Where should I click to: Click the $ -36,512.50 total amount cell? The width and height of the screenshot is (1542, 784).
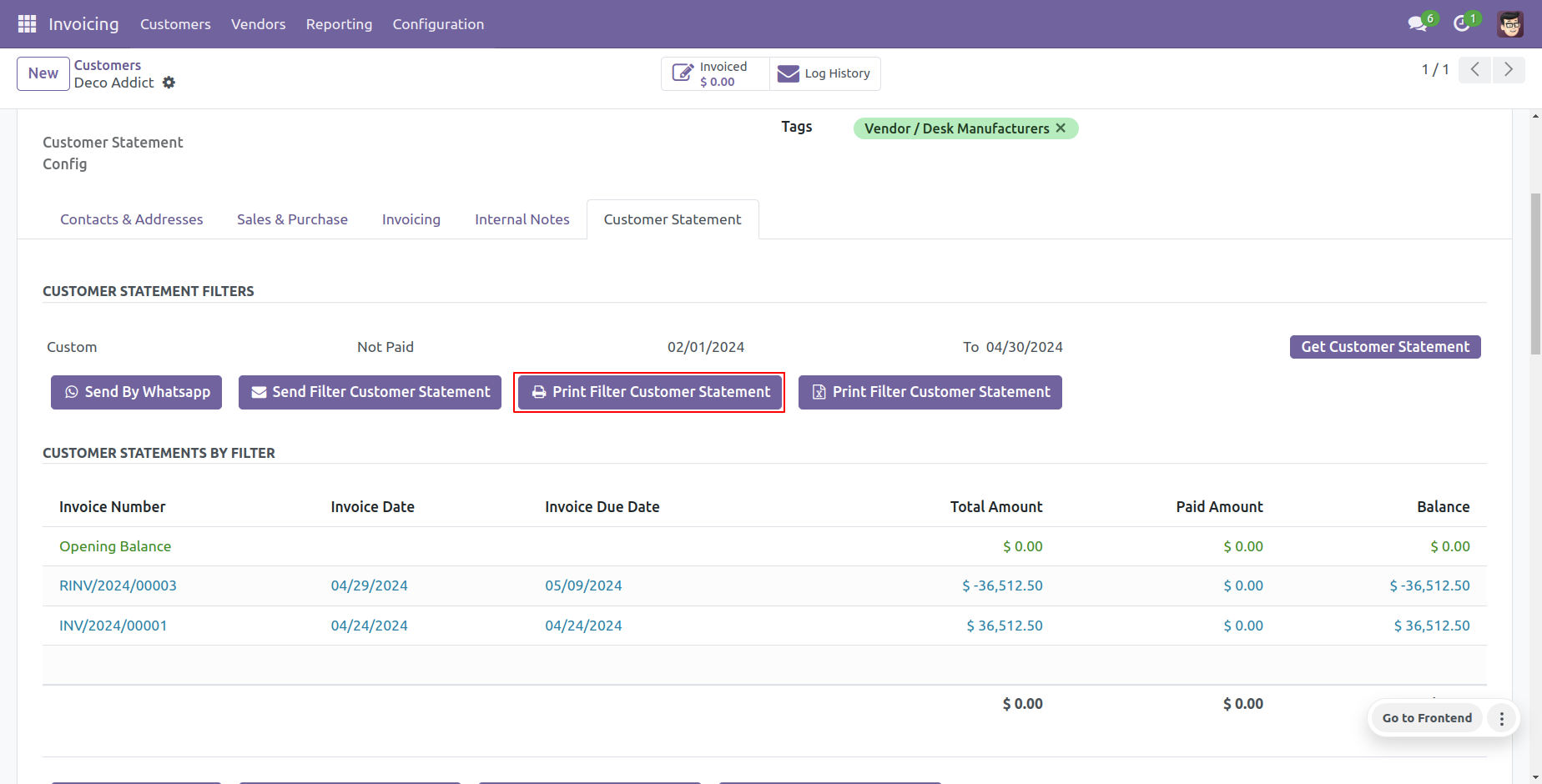1002,585
